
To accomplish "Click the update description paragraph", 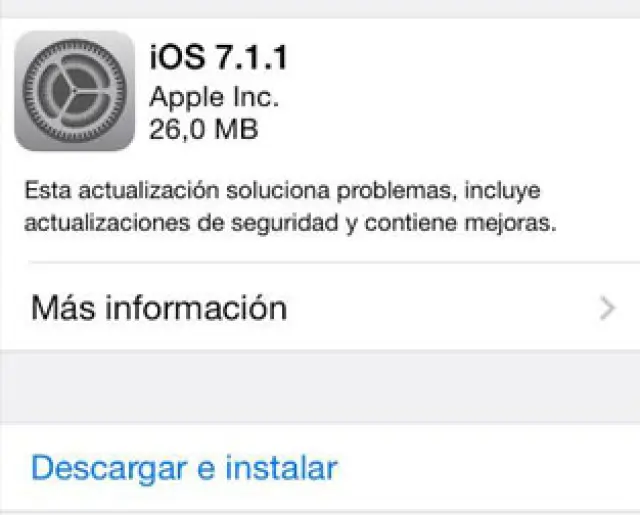I will [x=291, y=206].
